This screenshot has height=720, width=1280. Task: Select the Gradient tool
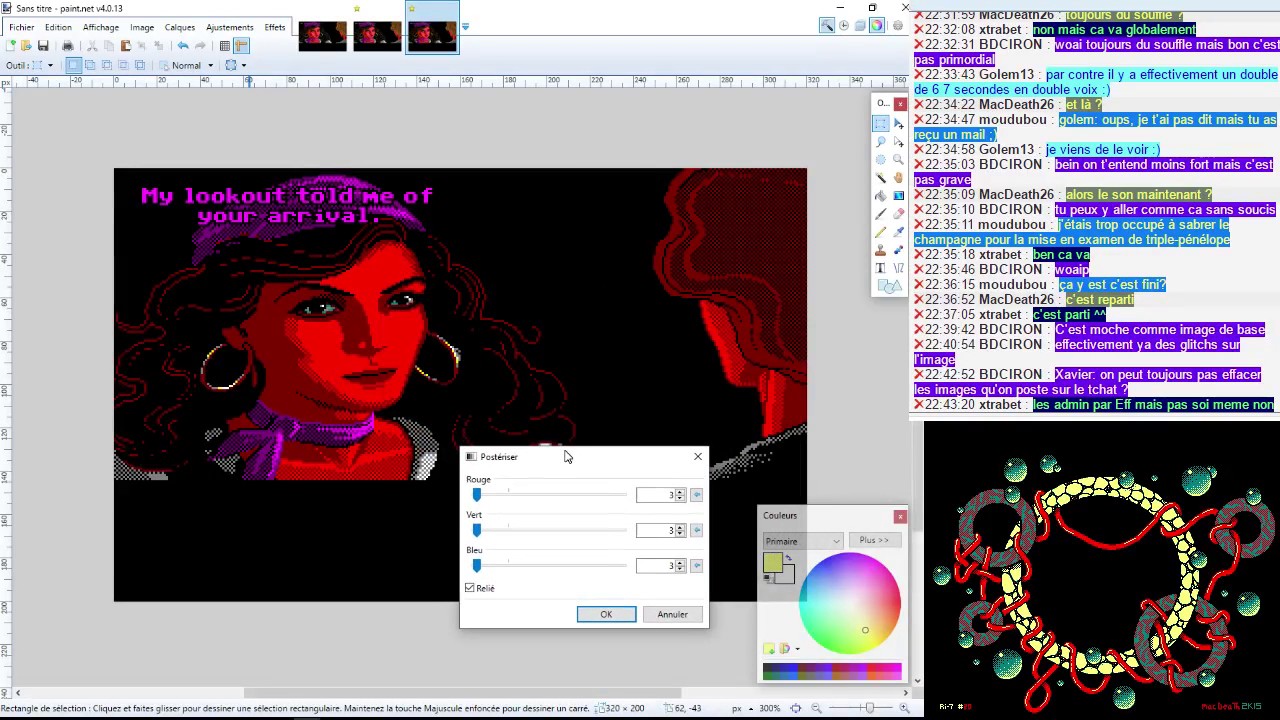(898, 195)
